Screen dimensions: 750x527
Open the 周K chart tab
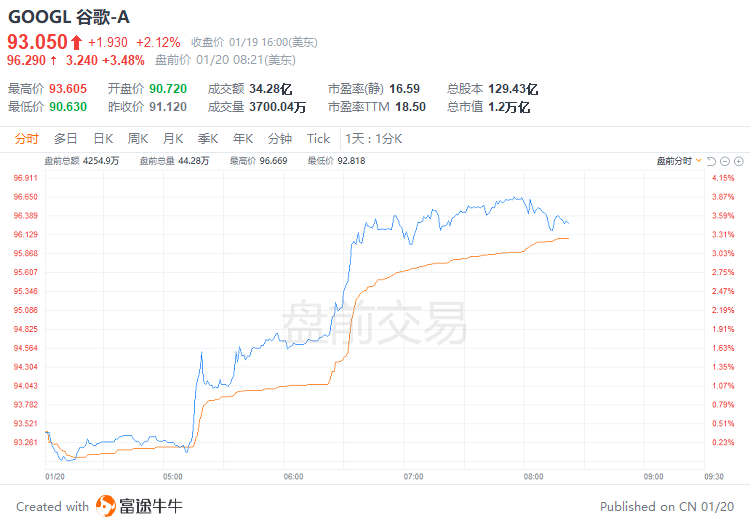coord(138,139)
